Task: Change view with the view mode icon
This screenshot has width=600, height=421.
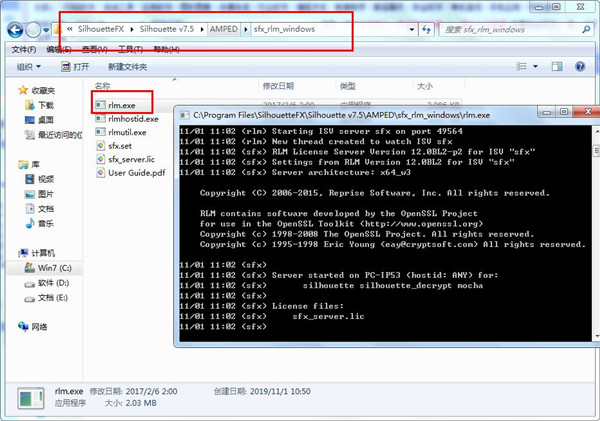Action: click(521, 67)
